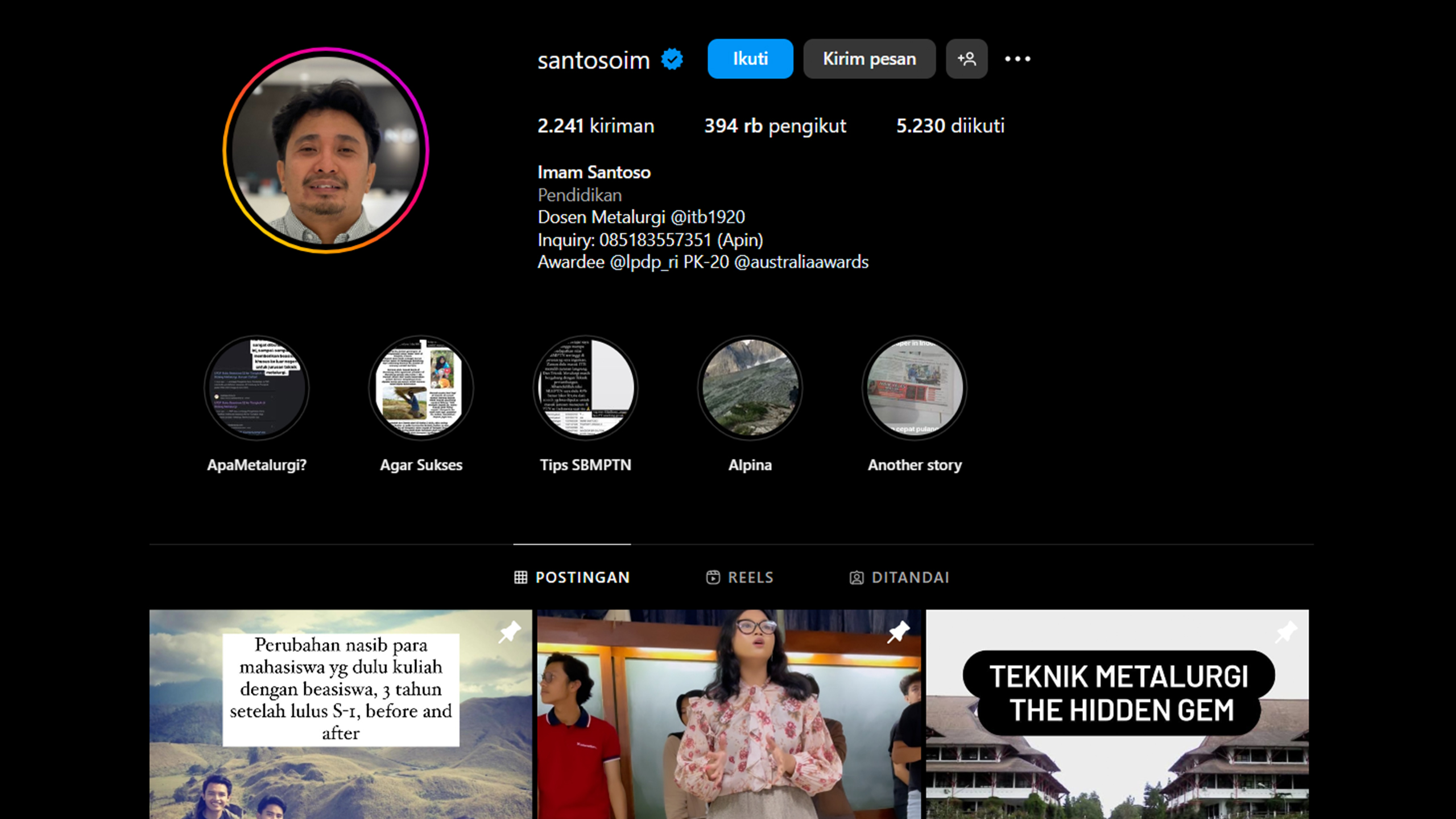Open the pinned Perubahan nasib post

pyautogui.click(x=341, y=714)
